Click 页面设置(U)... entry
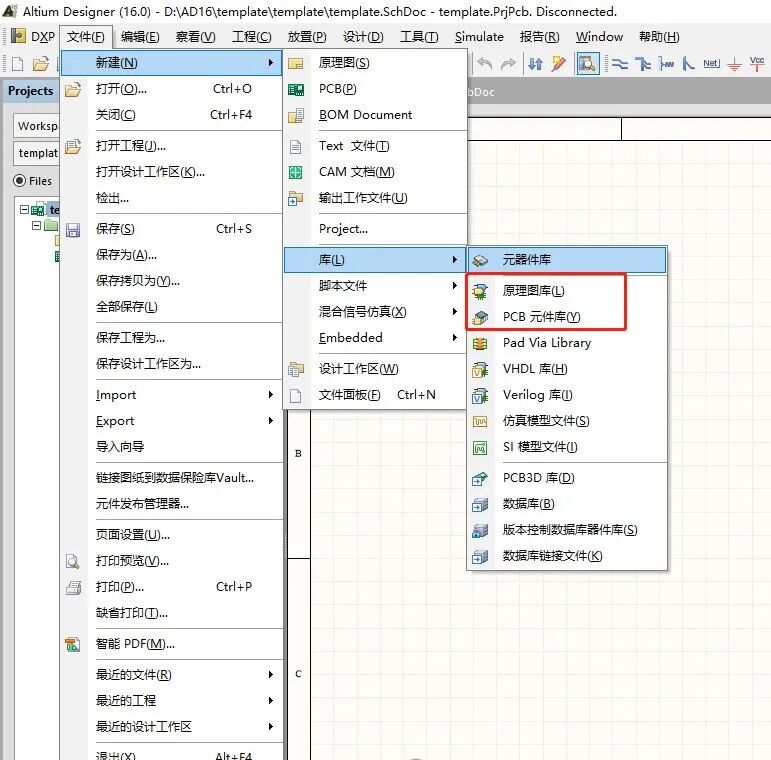Image resolution: width=771 pixels, height=760 pixels. click(x=172, y=535)
